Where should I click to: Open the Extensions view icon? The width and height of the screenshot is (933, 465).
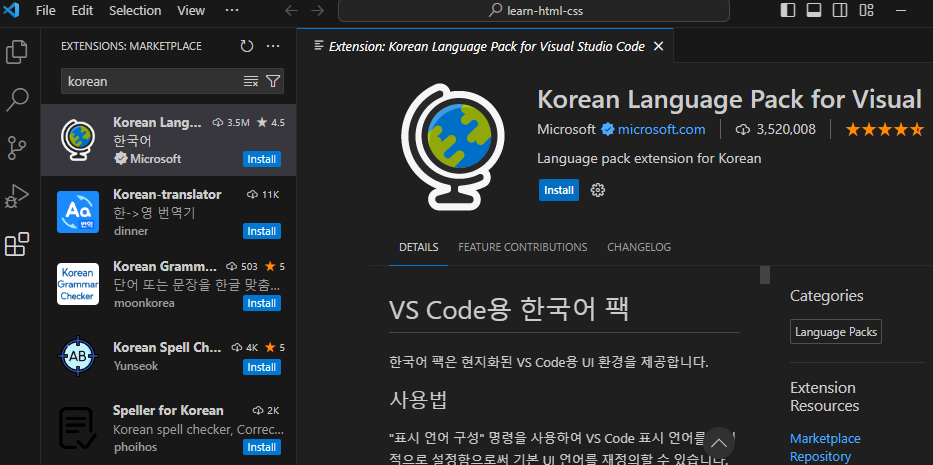17,244
